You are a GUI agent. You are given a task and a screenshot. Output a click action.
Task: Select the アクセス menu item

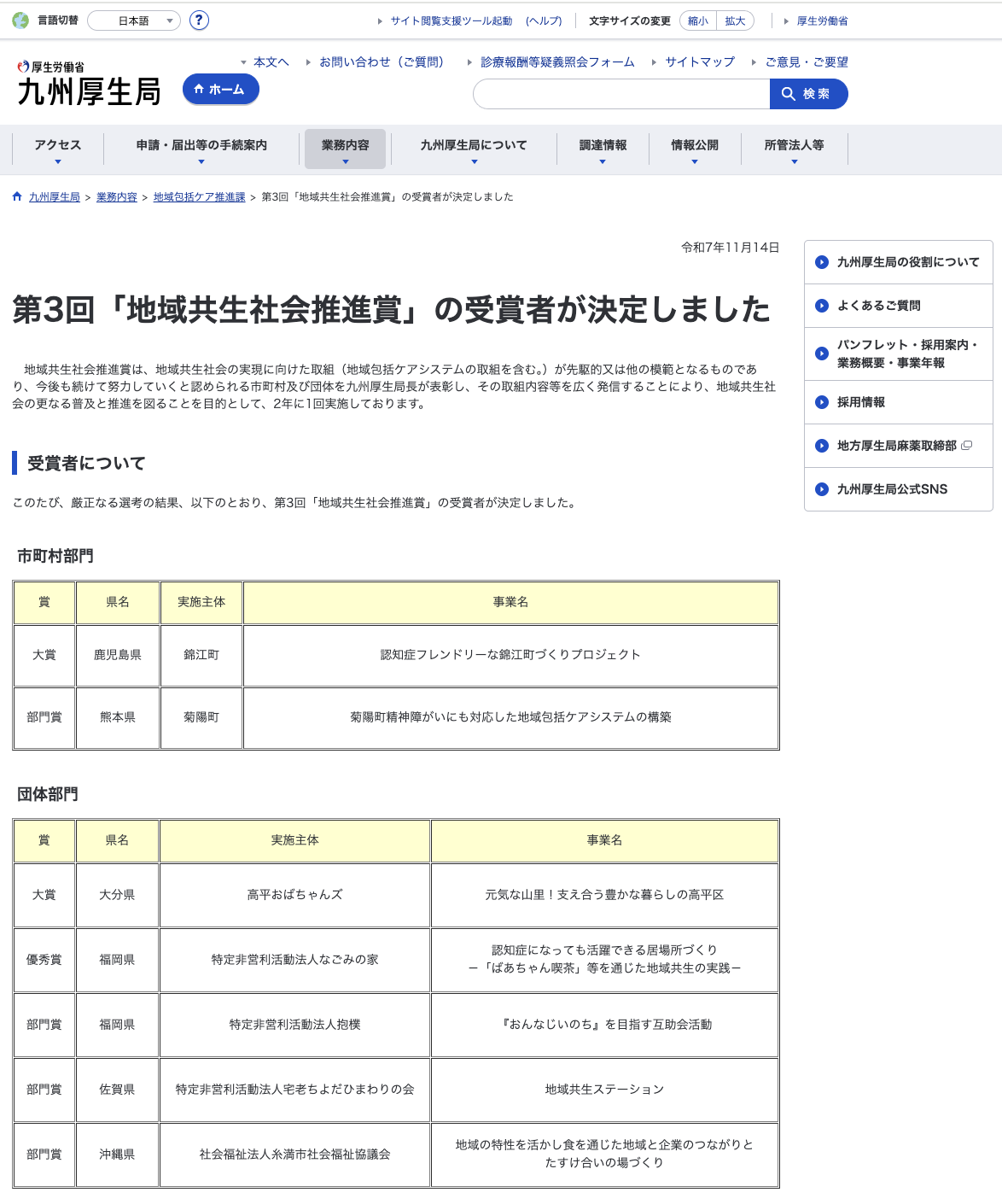point(56,145)
